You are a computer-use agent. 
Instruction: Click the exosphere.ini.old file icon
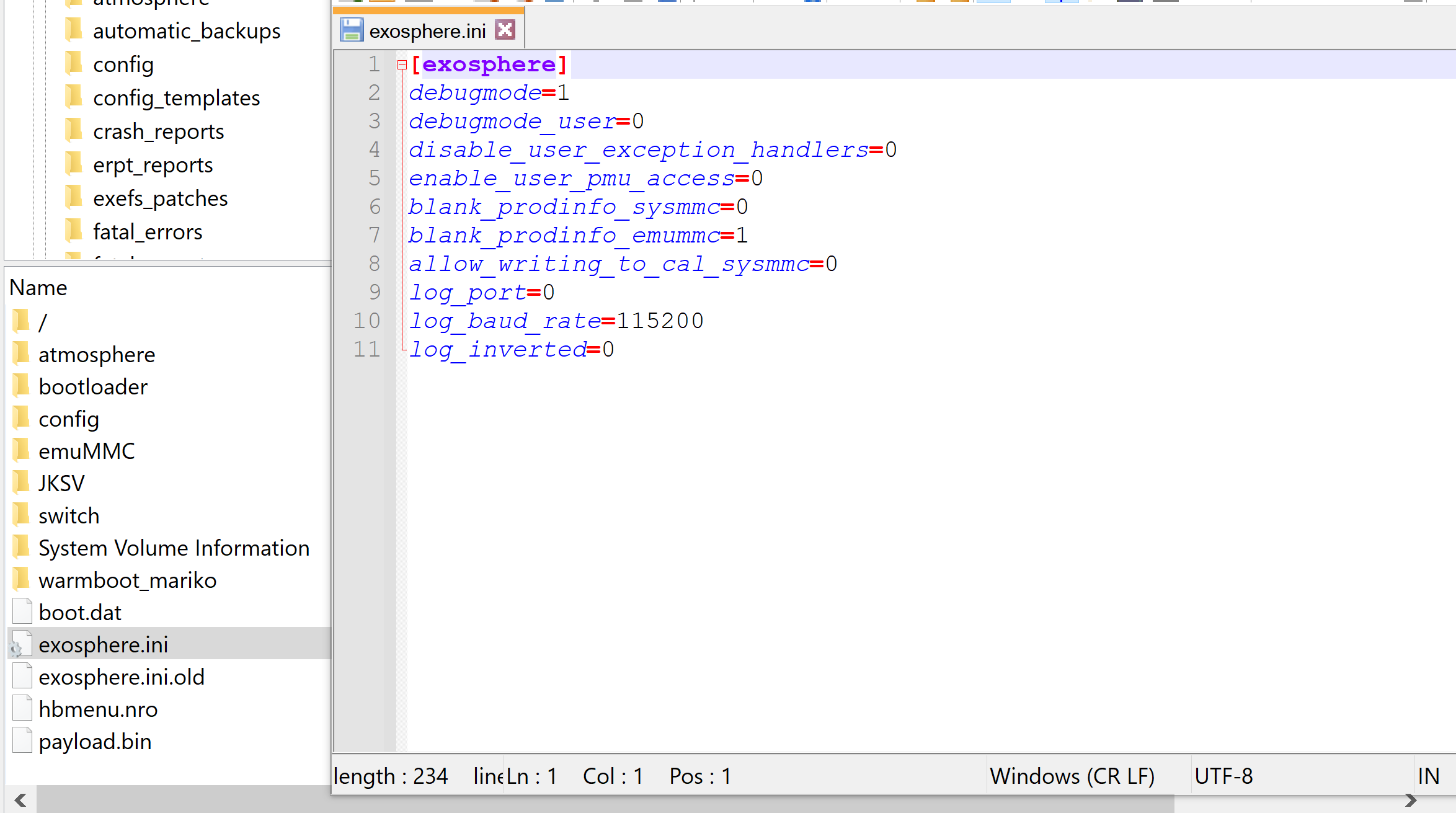pos(22,676)
